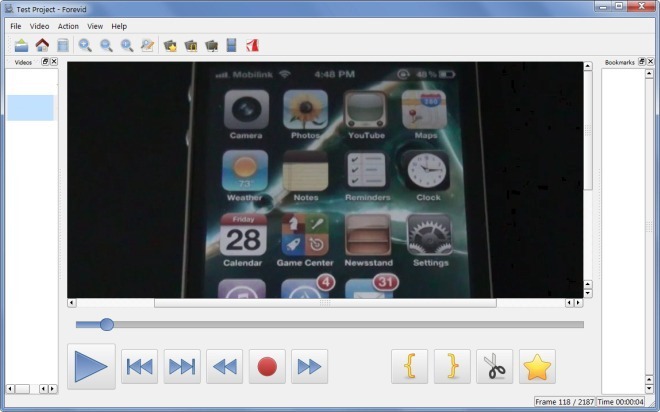Click the 'Time 00:00:04' status text
Image resolution: width=660 pixels, height=412 pixels.
[620, 402]
